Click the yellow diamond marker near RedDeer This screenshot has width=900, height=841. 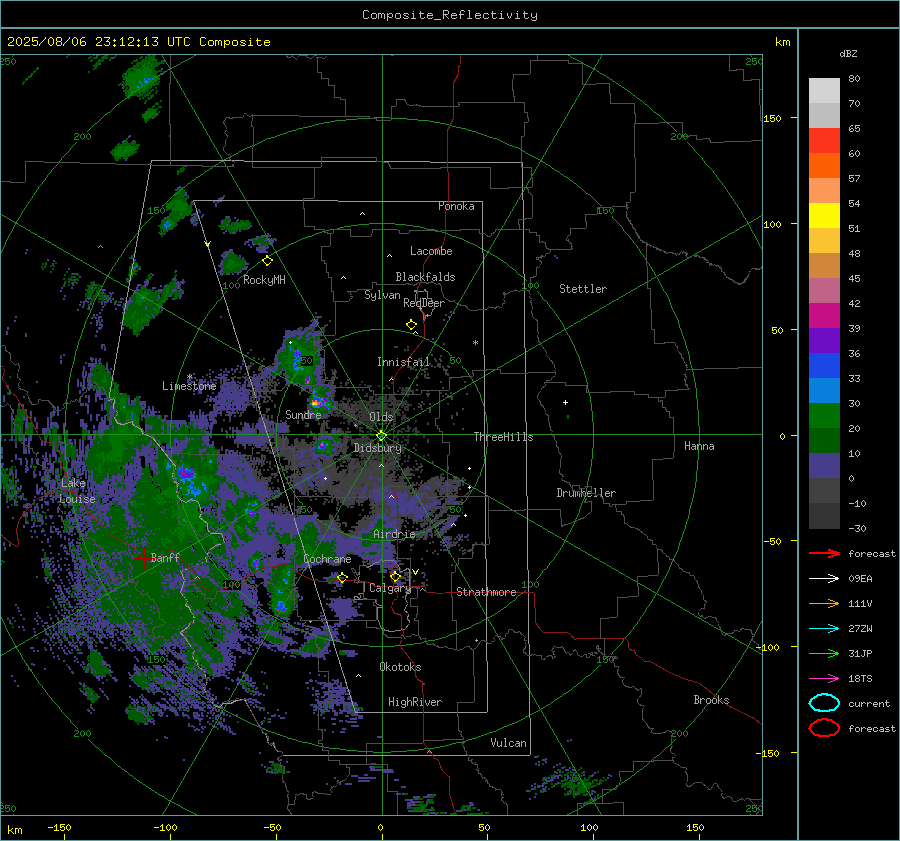(x=412, y=325)
